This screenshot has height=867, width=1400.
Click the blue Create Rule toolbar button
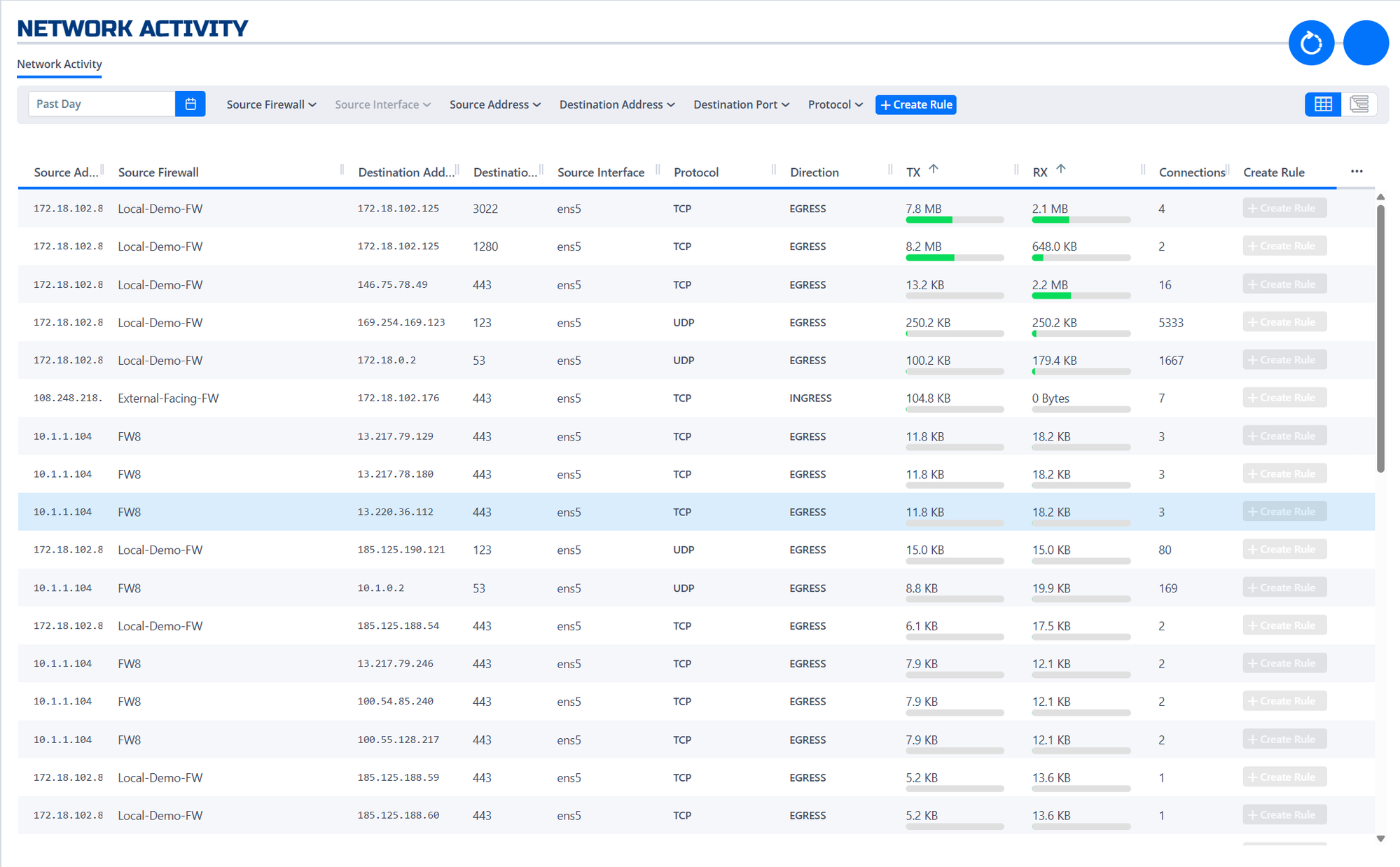click(x=916, y=104)
